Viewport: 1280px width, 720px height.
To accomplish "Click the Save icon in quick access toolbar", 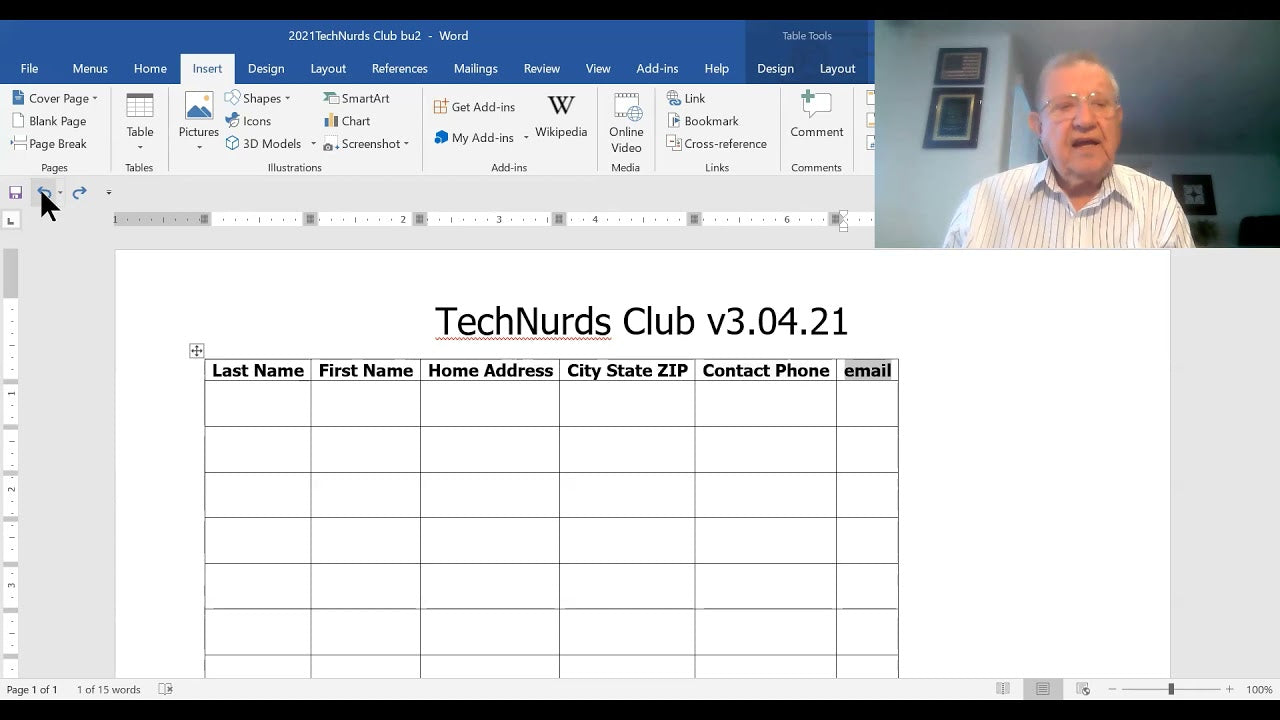I will (15, 192).
